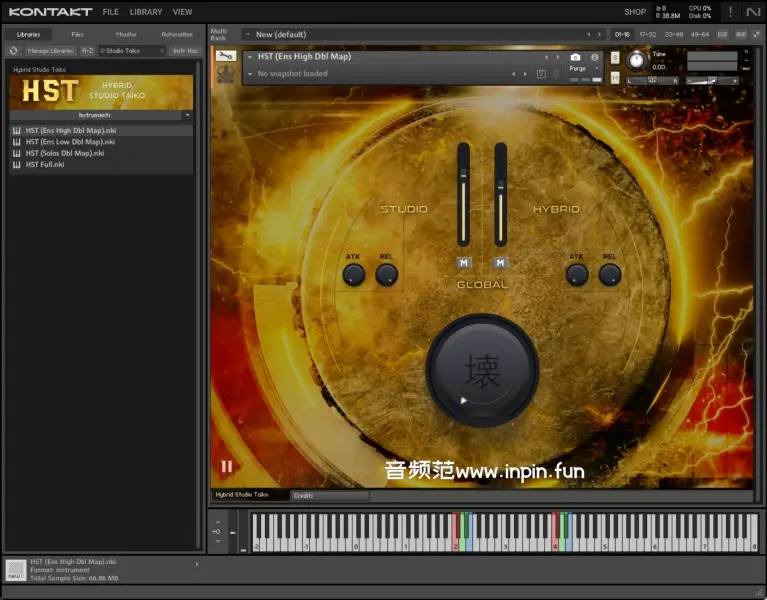
Task: Click the exclamation alert icon
Action: point(730,12)
